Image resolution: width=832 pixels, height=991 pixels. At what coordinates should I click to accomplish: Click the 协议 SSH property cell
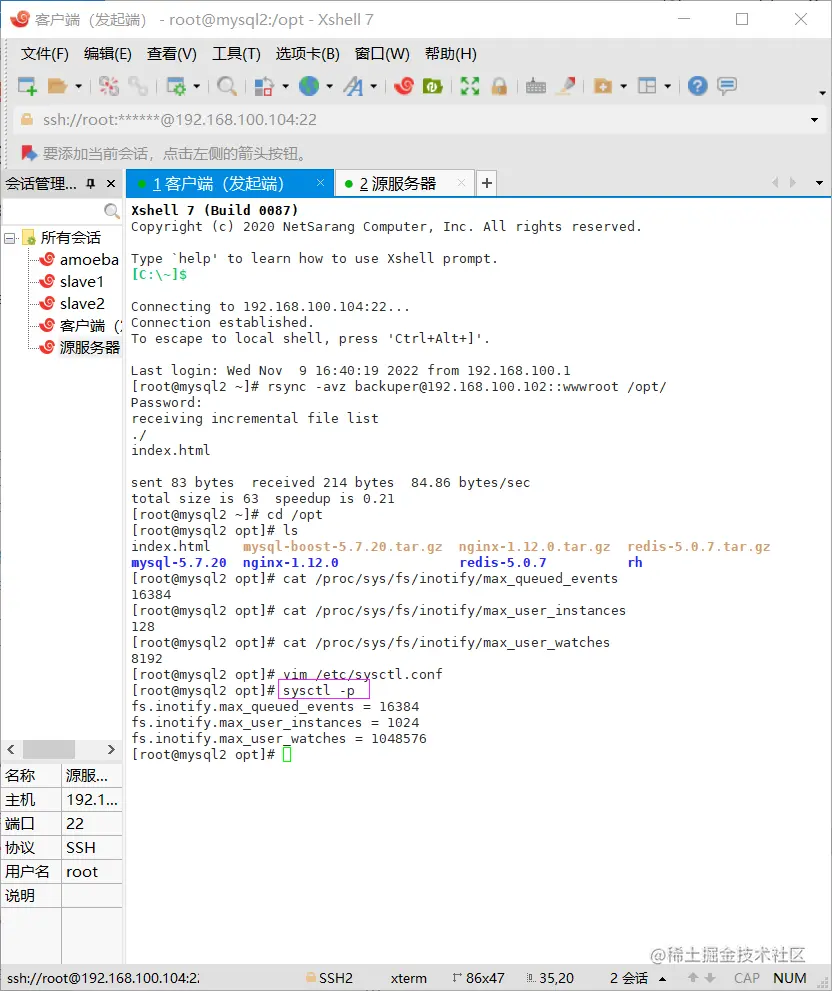(x=92, y=848)
